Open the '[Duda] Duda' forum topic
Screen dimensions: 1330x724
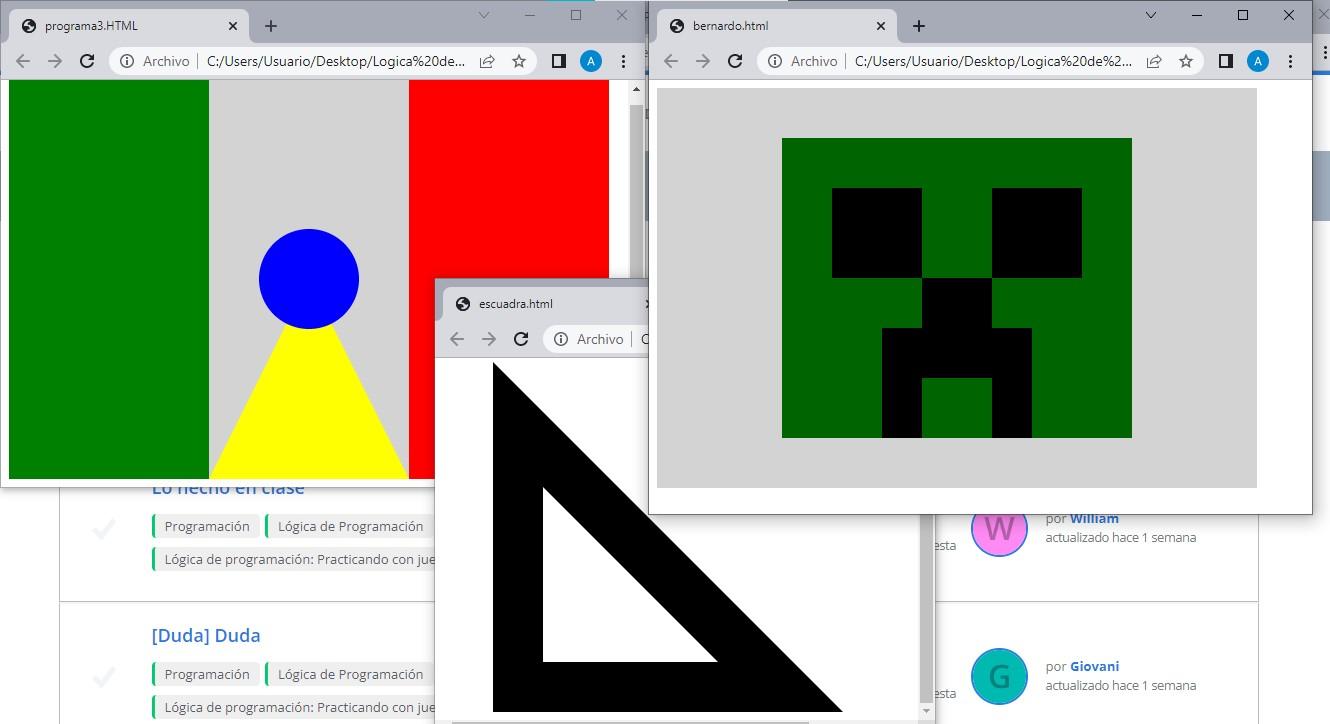click(206, 635)
